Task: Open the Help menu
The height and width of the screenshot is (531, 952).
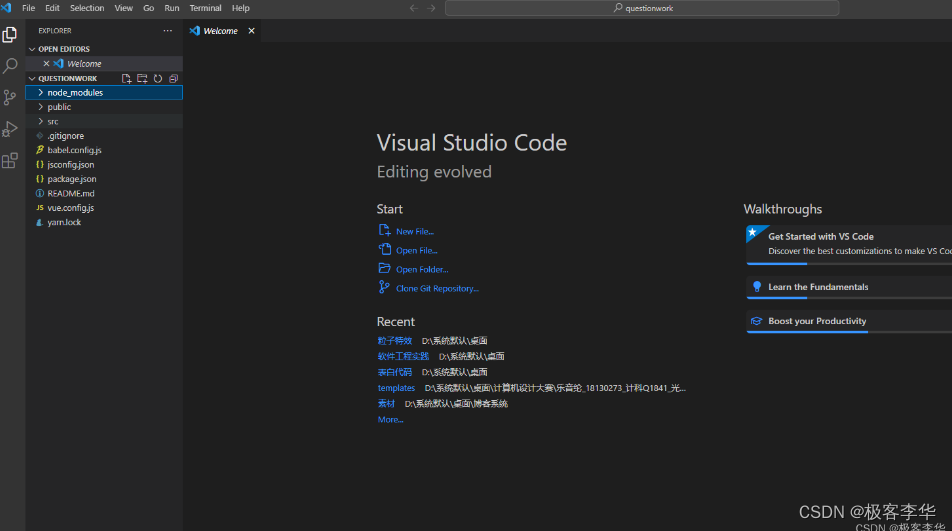Action: (x=240, y=8)
